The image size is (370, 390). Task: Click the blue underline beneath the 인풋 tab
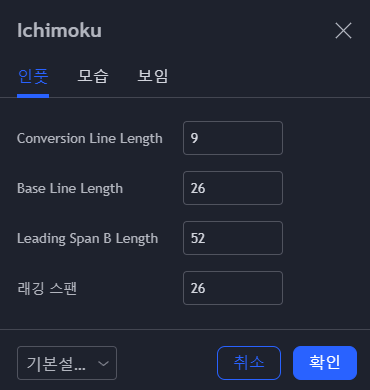click(x=33, y=96)
